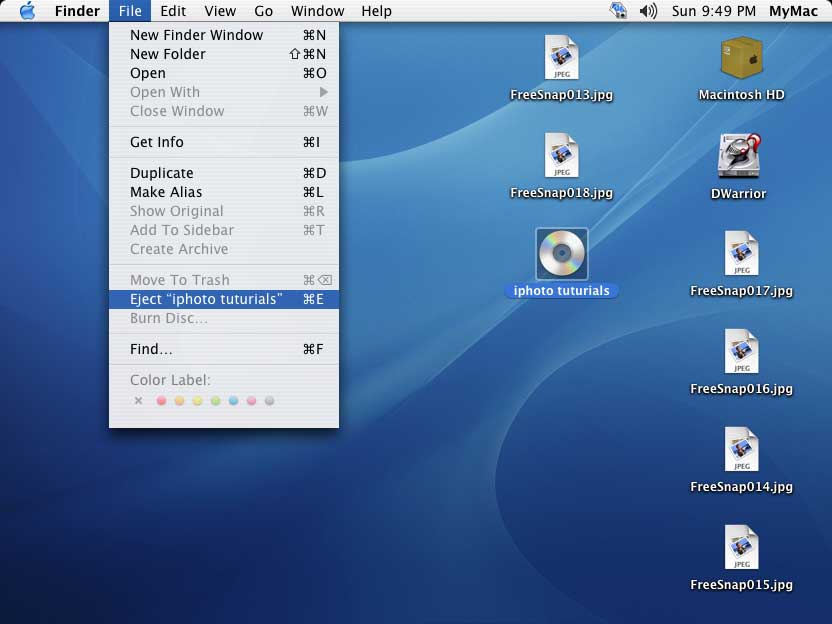Click the X to remove color label

tap(138, 401)
